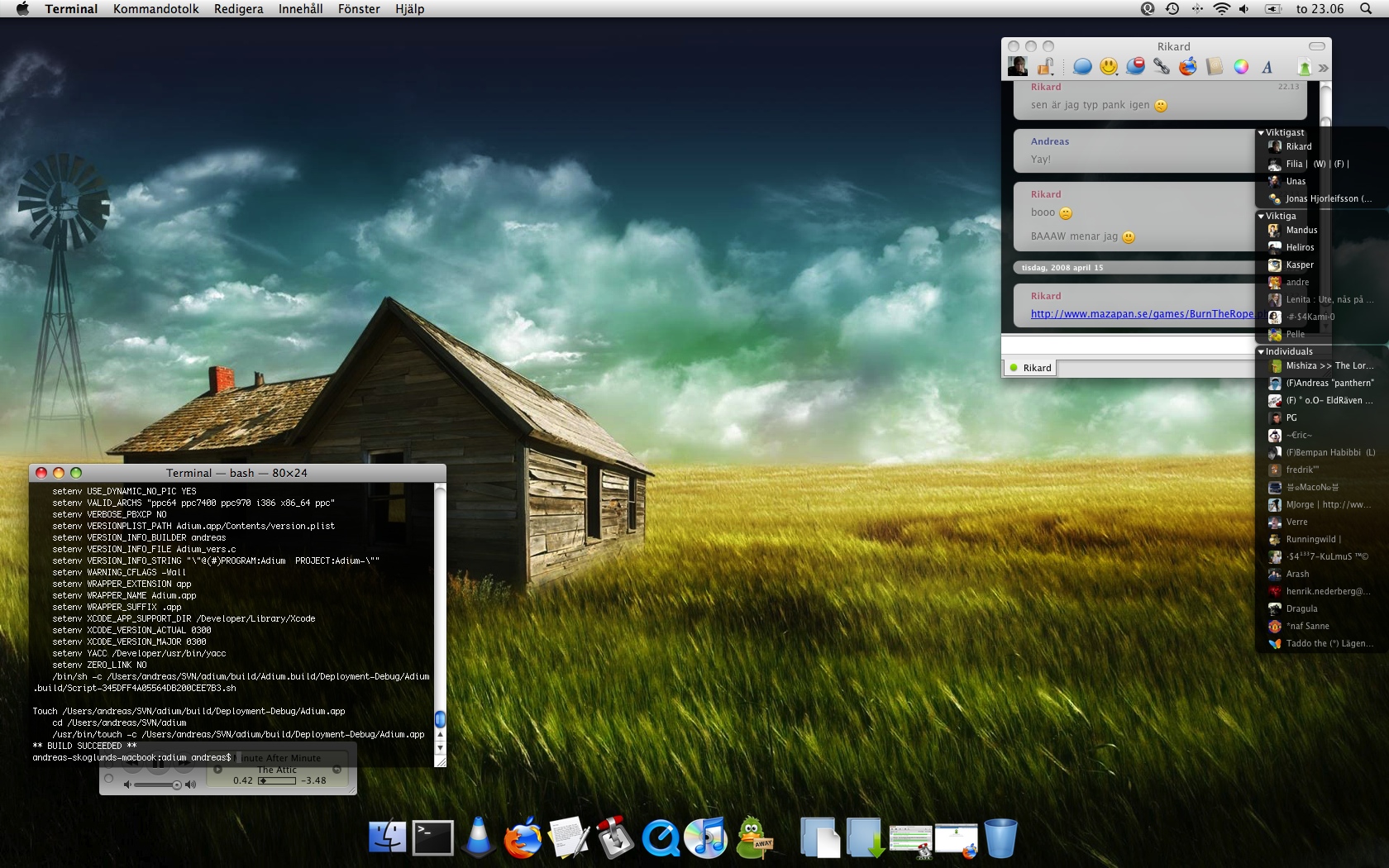Collapse the Viktiga contact group
The width and height of the screenshot is (1389, 868).
tap(1262, 216)
